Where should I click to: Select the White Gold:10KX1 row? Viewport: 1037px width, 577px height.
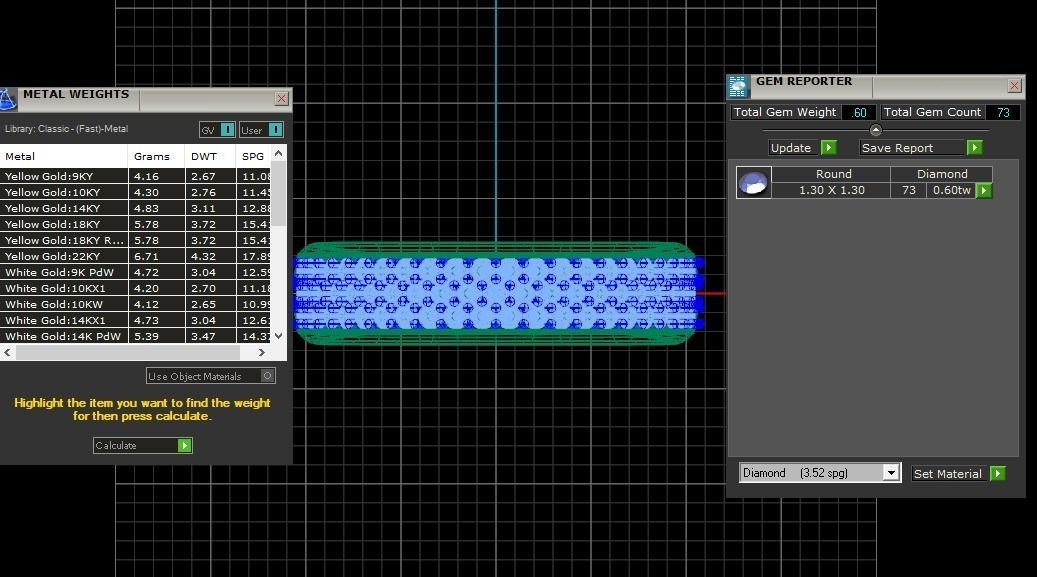pyautogui.click(x=136, y=288)
